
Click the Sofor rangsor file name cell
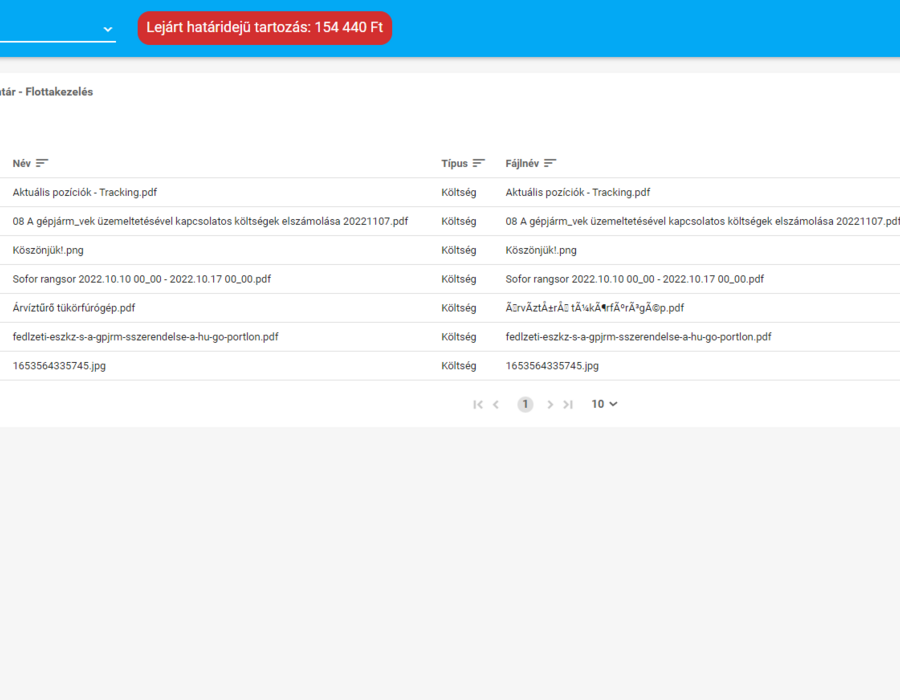[635, 279]
